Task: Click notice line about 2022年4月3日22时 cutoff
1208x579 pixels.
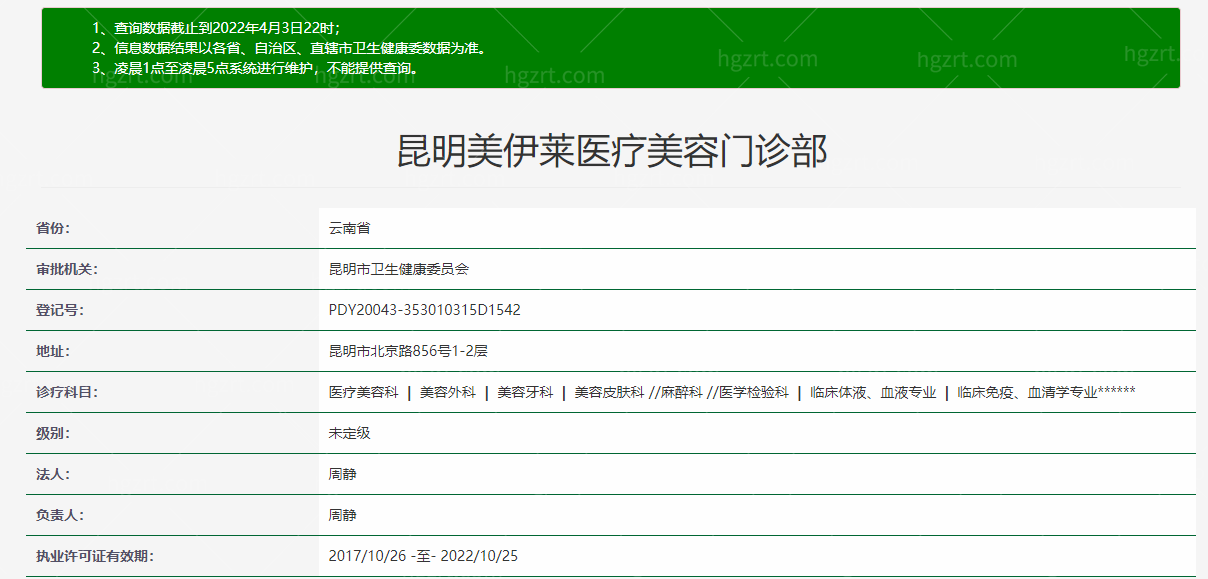Action: point(216,27)
